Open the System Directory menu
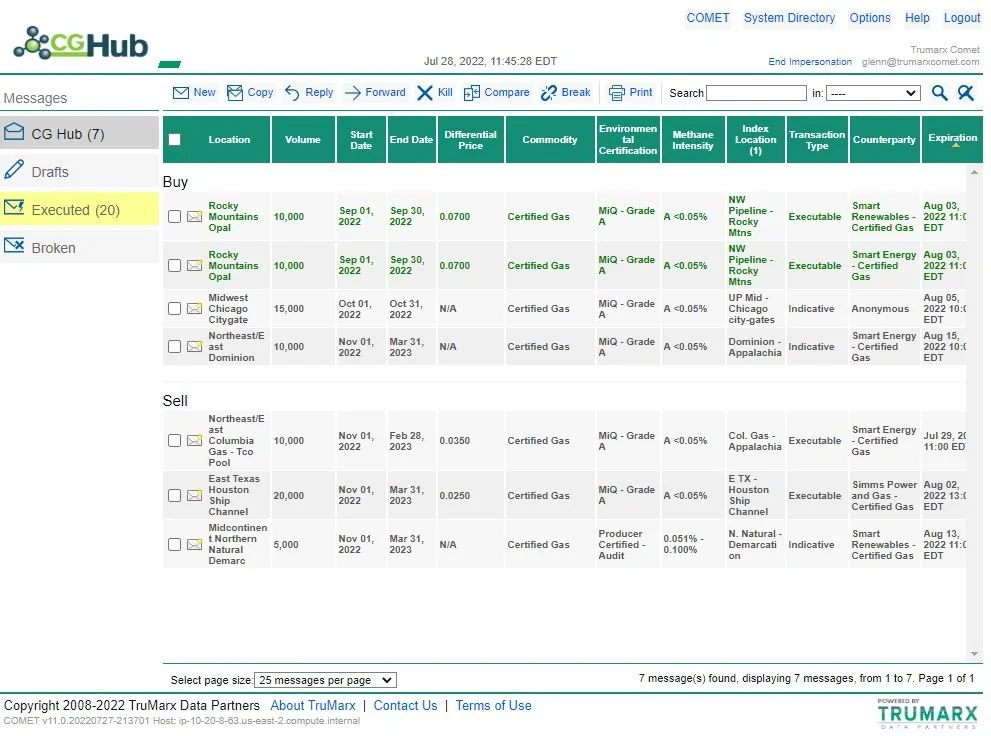 tap(789, 17)
